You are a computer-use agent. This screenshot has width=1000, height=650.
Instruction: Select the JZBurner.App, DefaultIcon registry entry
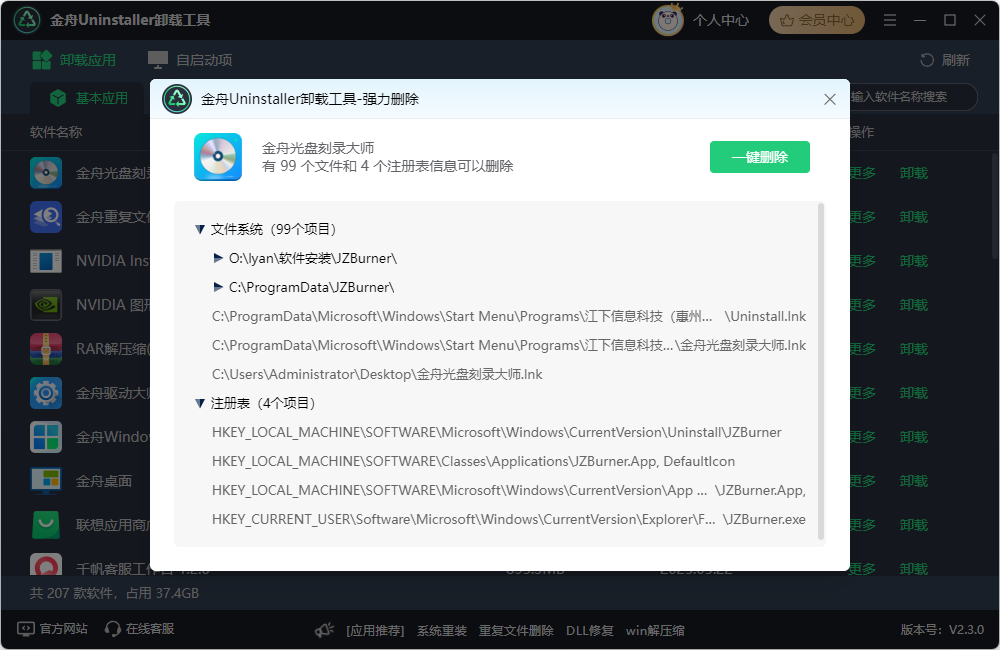(473, 461)
